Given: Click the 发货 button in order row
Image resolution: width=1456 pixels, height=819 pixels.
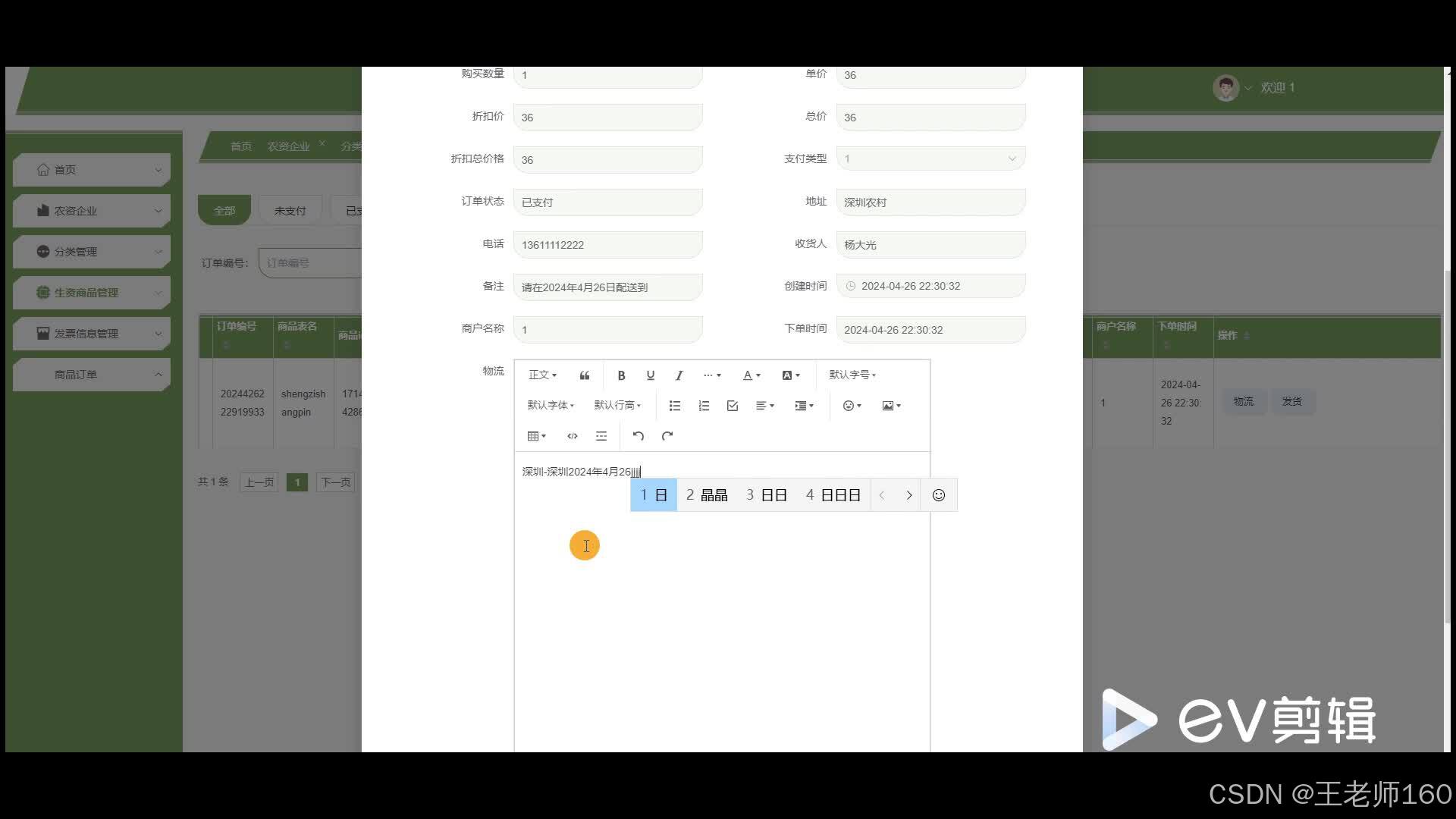Looking at the screenshot, I should point(1291,401).
